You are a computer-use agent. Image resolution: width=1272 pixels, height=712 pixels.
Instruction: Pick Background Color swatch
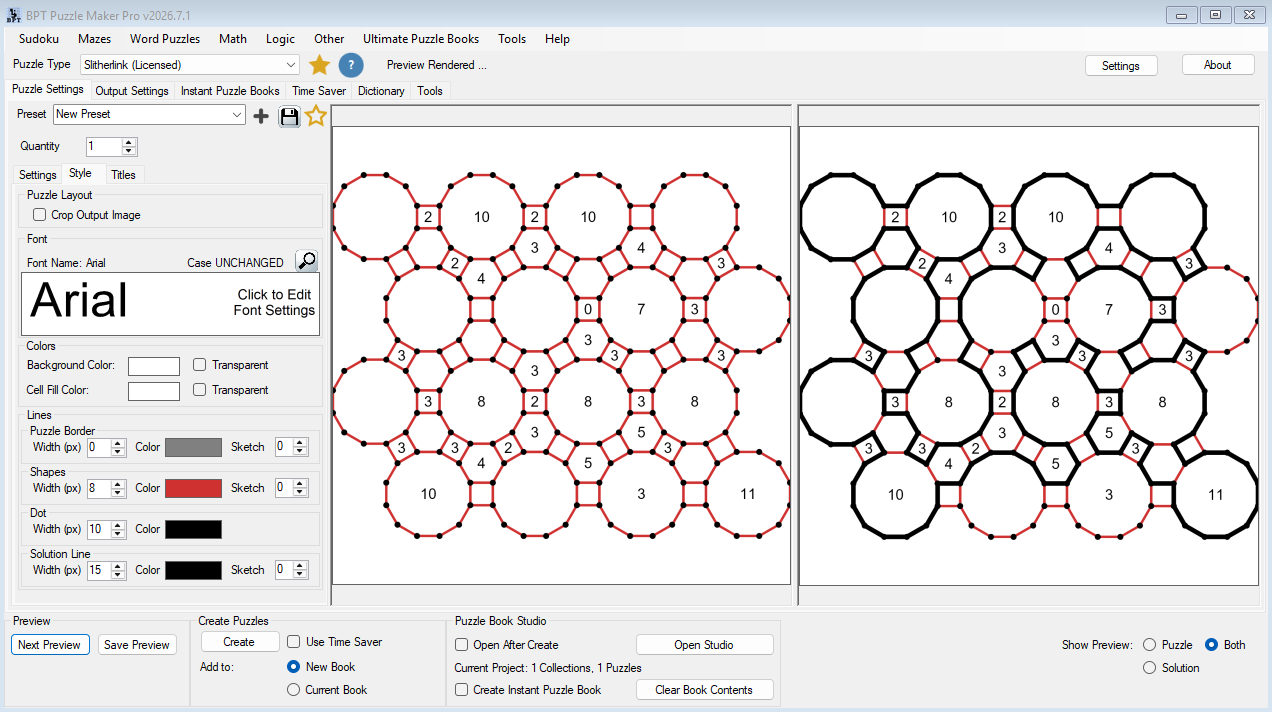pos(154,366)
